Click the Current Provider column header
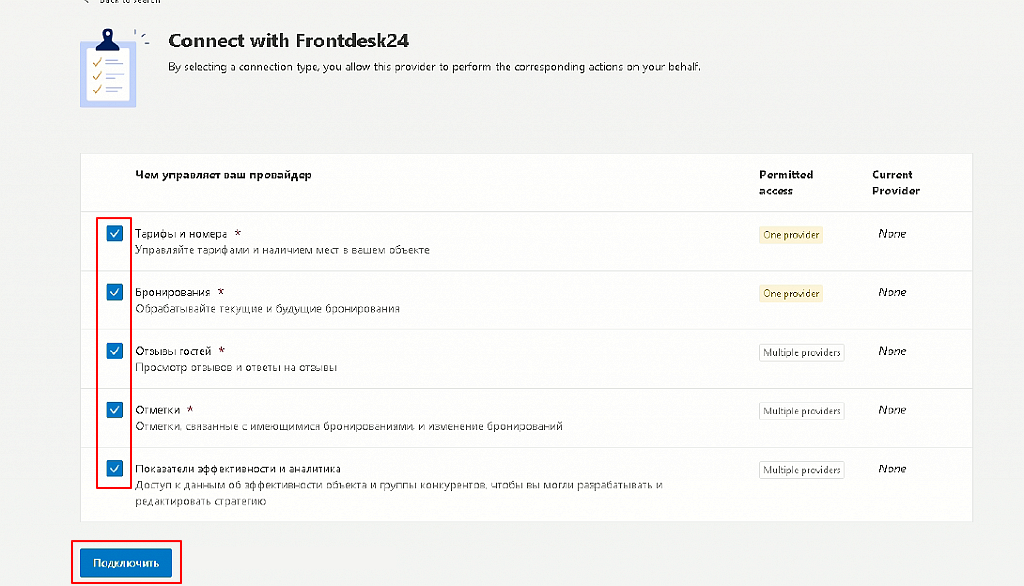1024x586 pixels. [x=895, y=182]
